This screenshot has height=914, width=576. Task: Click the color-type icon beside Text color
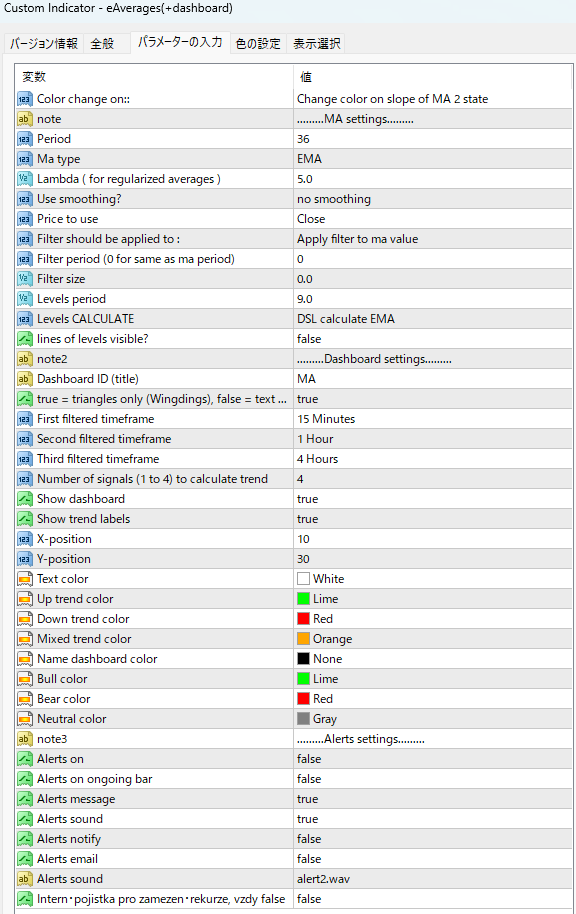24,579
